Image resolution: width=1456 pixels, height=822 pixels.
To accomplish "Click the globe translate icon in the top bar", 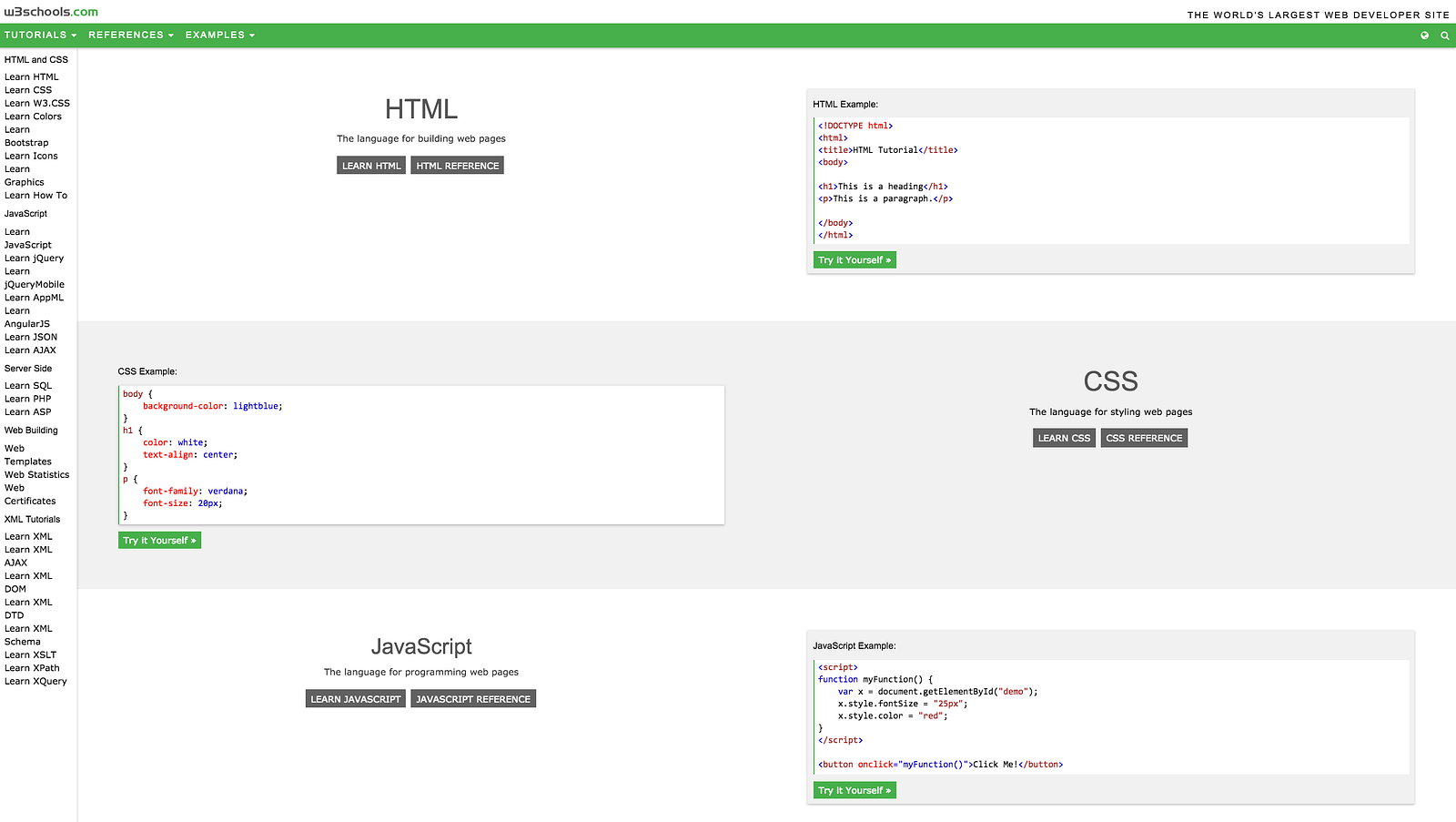I will tap(1424, 36).
